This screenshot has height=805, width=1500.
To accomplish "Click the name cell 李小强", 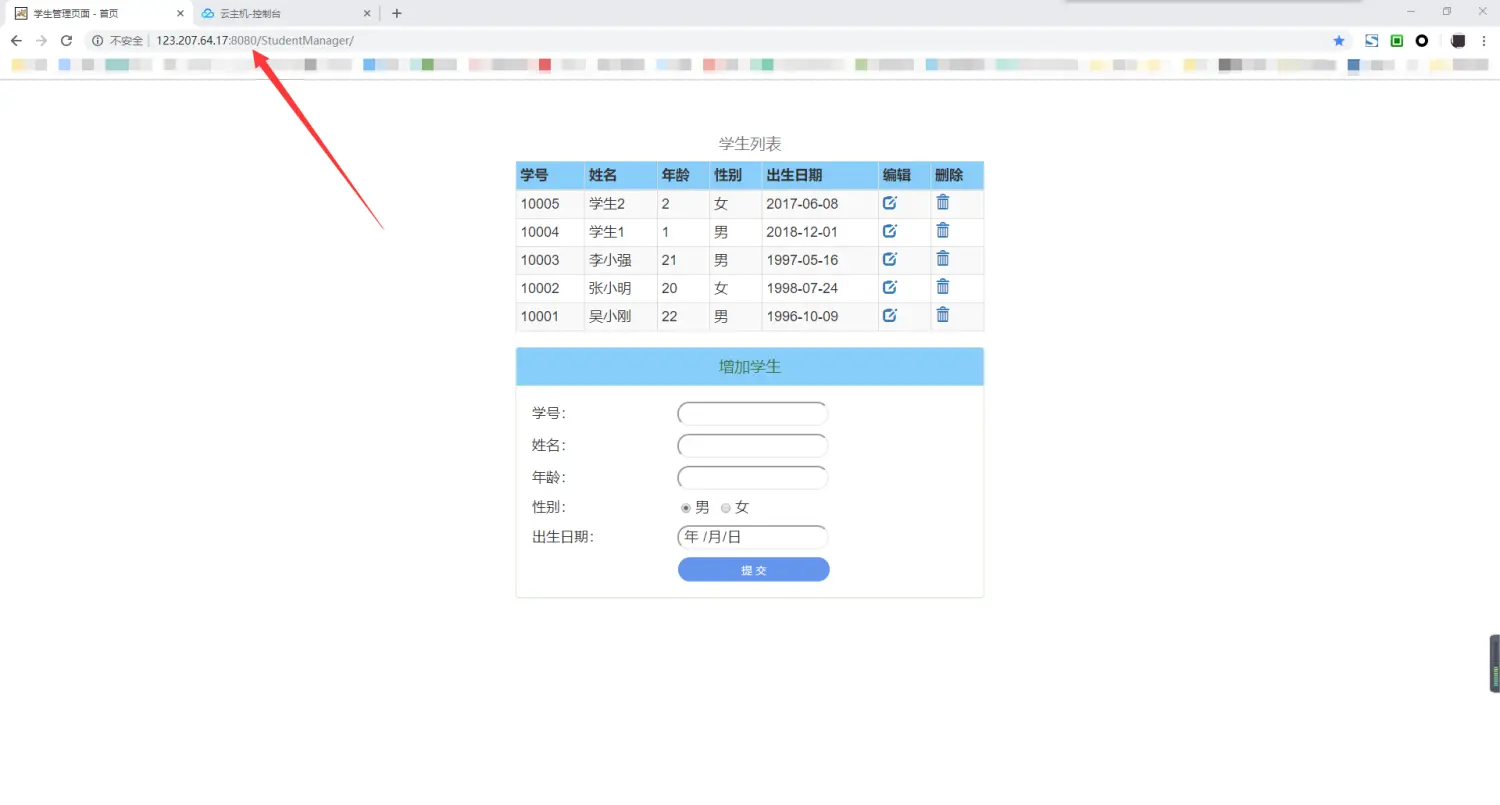I will tap(621, 260).
